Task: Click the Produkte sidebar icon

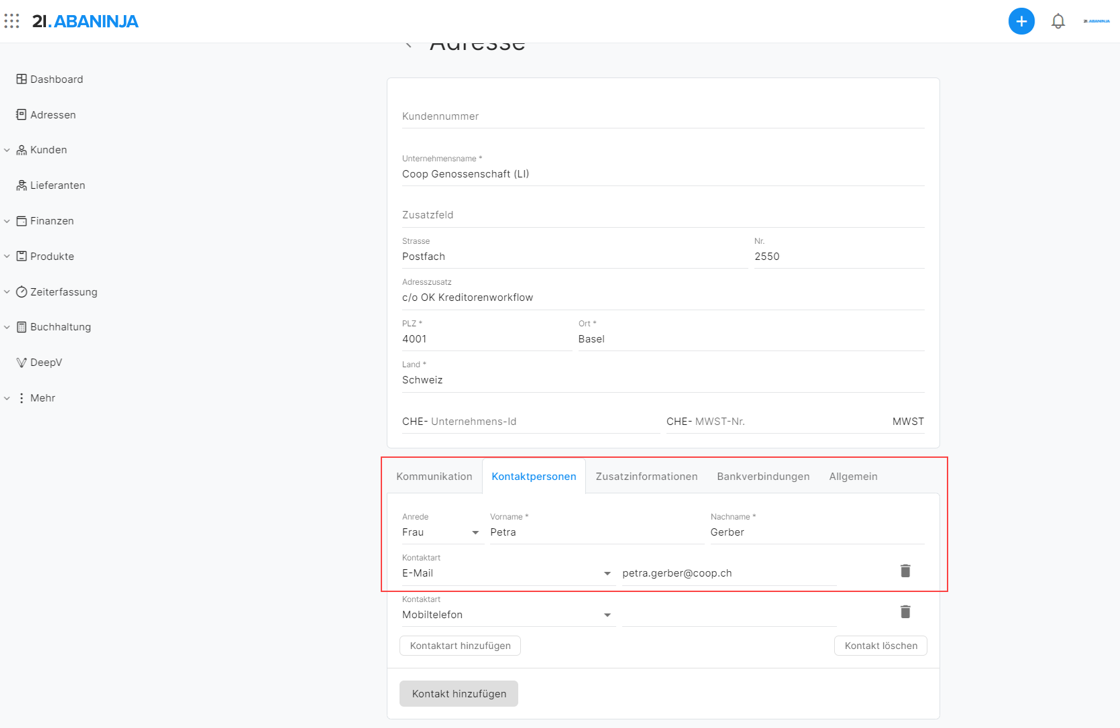Action: coord(21,256)
